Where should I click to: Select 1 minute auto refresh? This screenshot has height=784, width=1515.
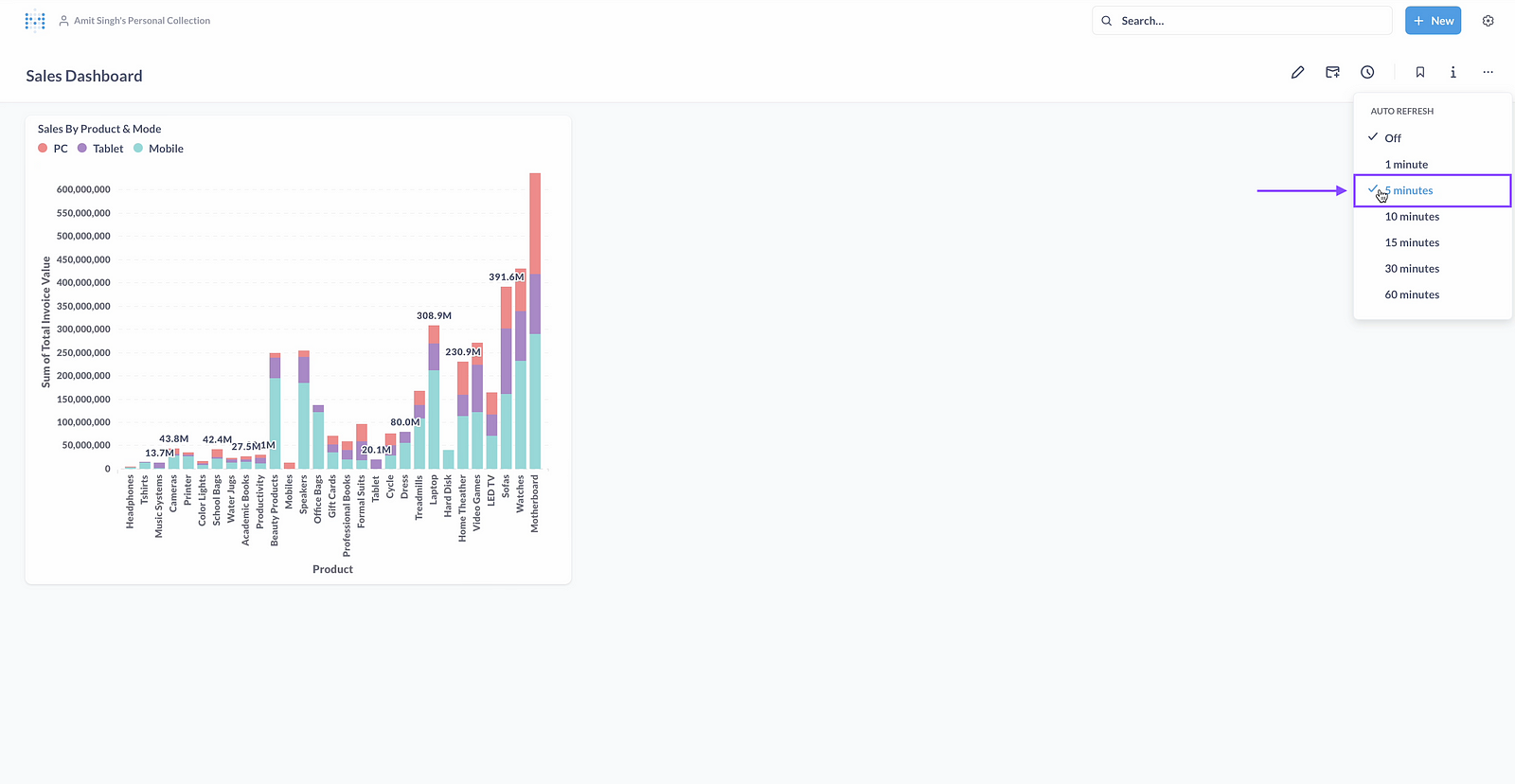pyautogui.click(x=1406, y=165)
